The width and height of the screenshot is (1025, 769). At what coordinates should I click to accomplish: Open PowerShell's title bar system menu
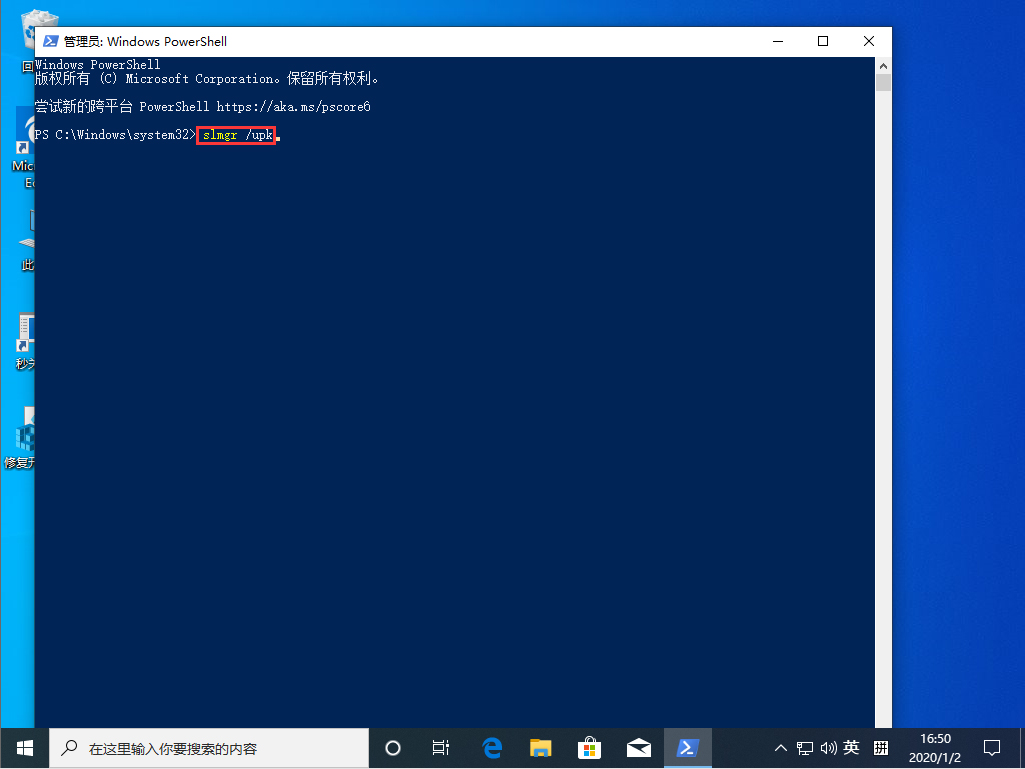pyautogui.click(x=50, y=41)
